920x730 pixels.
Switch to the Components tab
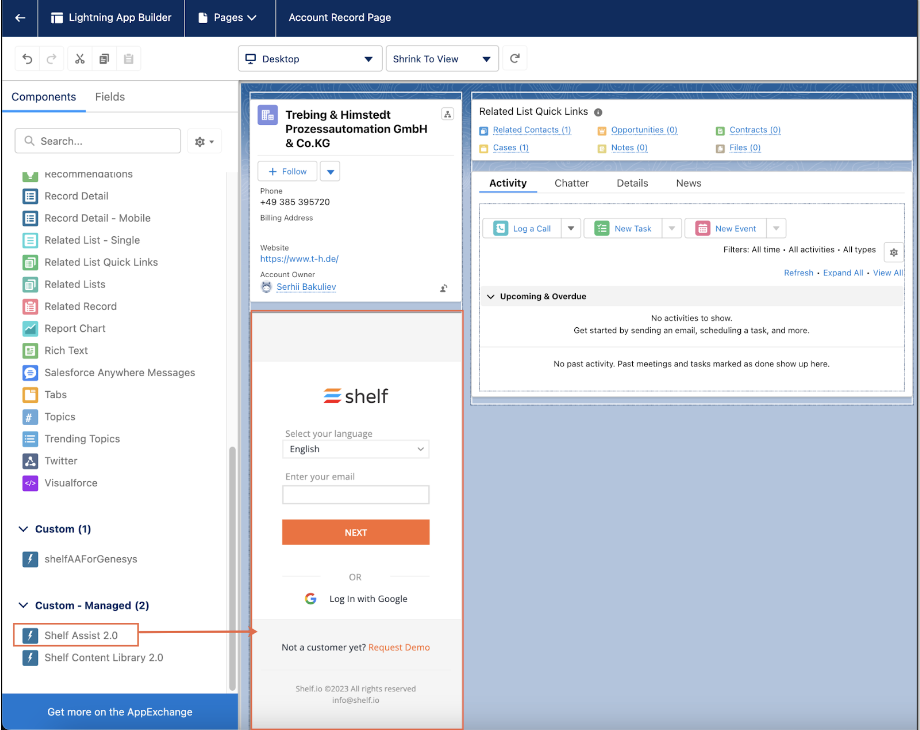click(x=44, y=97)
